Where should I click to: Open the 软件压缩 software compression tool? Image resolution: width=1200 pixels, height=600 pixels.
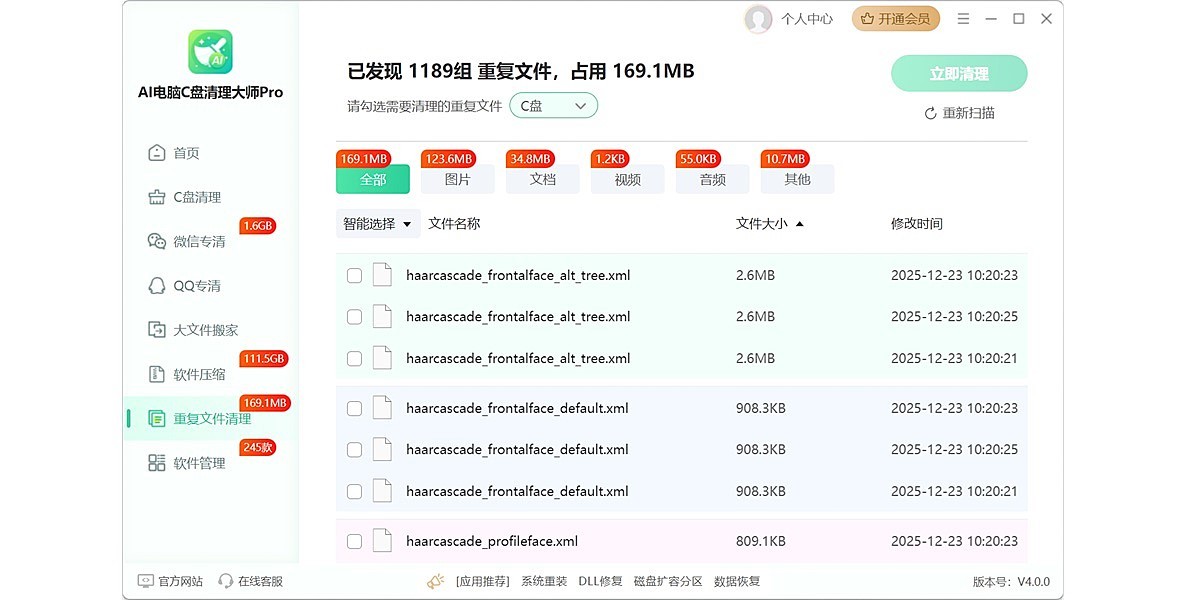point(195,373)
